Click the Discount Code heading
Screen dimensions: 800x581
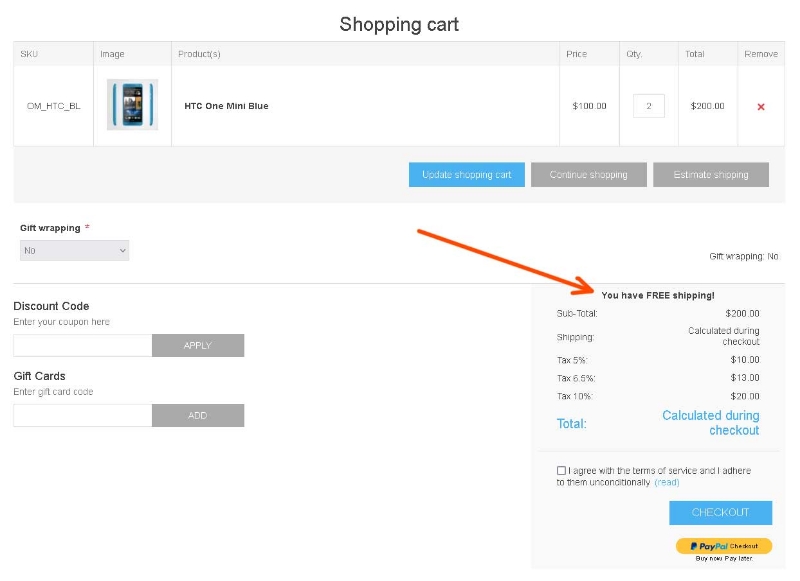(52, 306)
